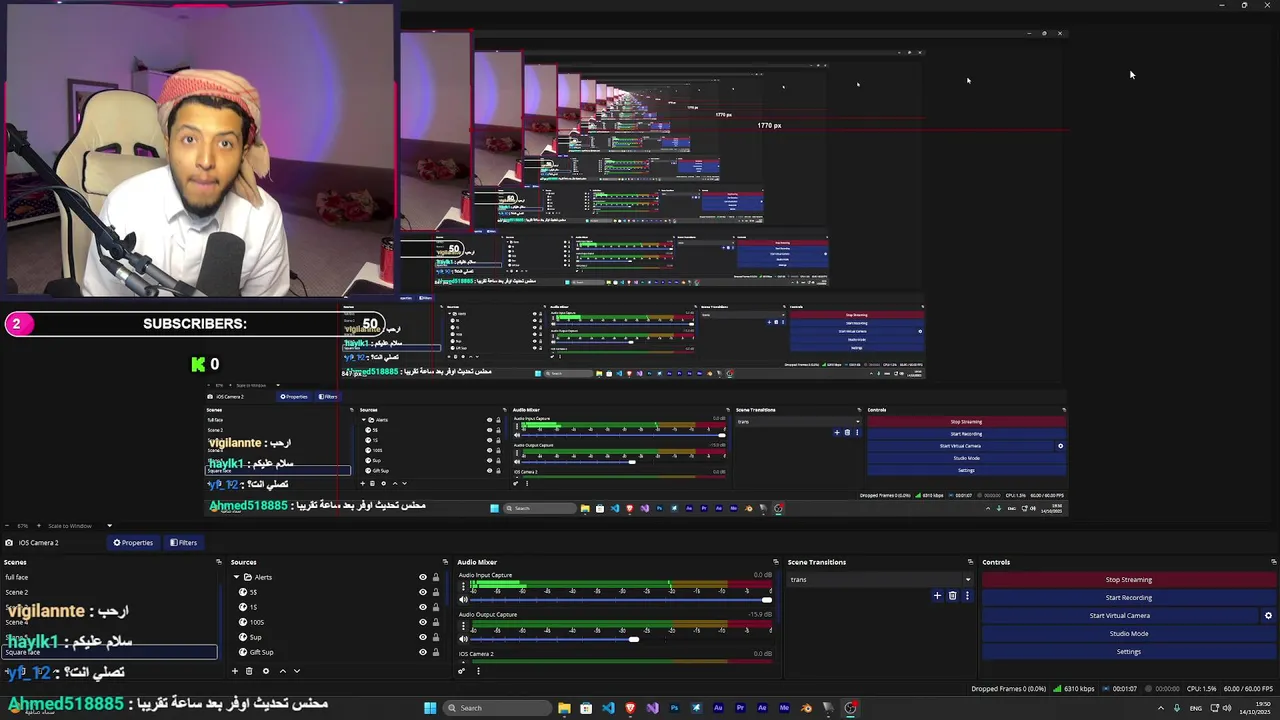Open scene transition properties menu
Image resolution: width=1280 pixels, height=720 pixels.
967,596
